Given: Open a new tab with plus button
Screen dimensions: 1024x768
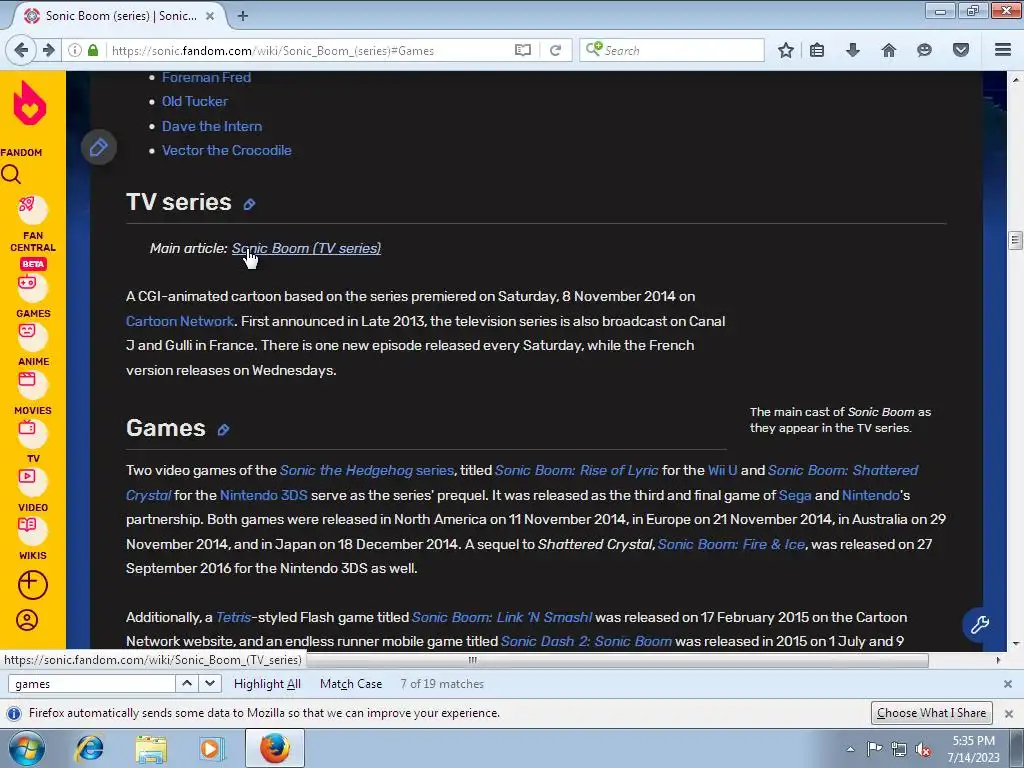Looking at the screenshot, I should click(243, 16).
